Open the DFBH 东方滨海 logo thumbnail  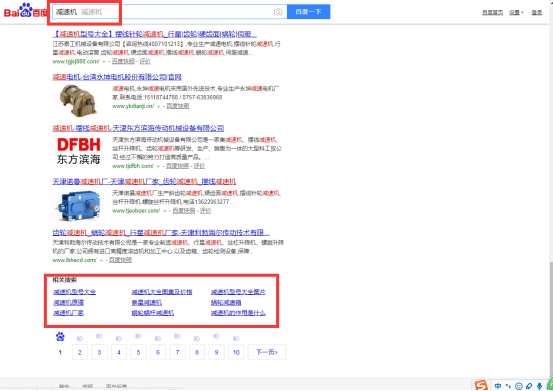(x=78, y=151)
